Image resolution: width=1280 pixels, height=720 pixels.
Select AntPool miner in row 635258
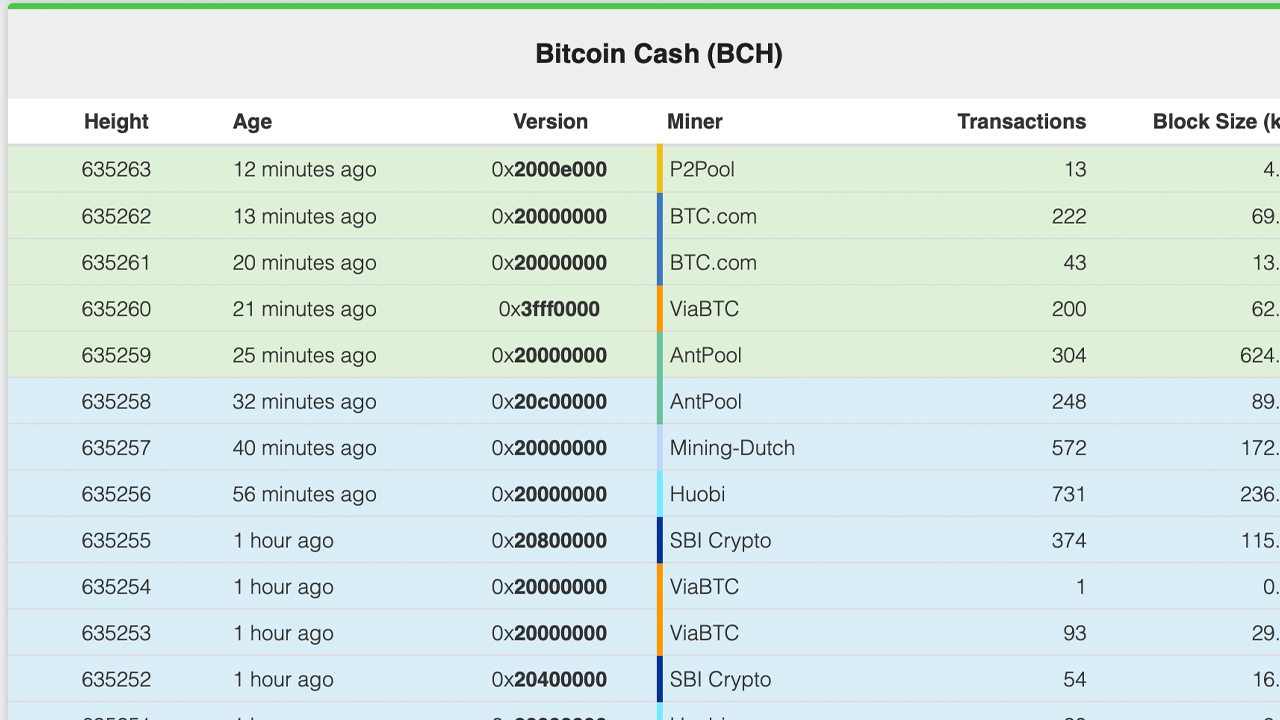[x=706, y=401]
